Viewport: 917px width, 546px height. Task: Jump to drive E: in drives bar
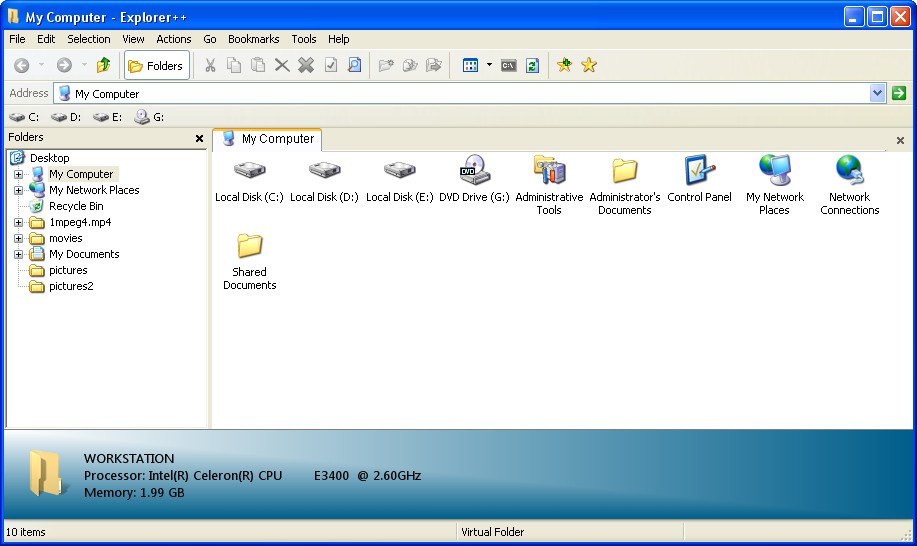click(x=108, y=117)
